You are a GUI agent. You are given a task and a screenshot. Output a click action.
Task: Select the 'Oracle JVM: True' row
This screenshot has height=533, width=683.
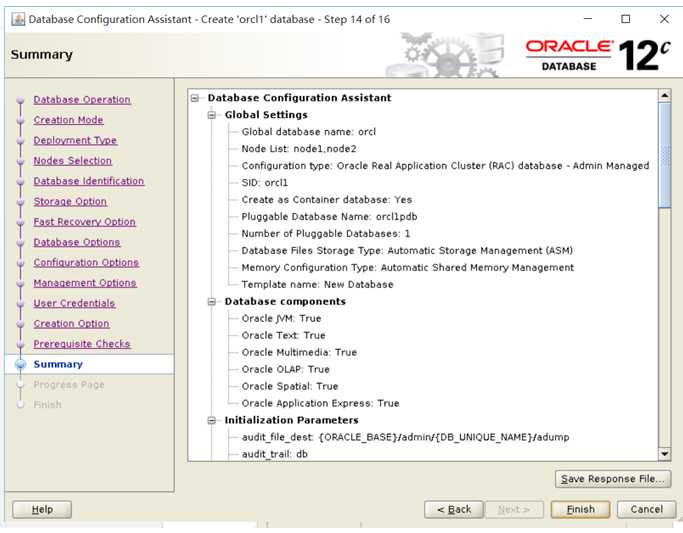click(281, 319)
